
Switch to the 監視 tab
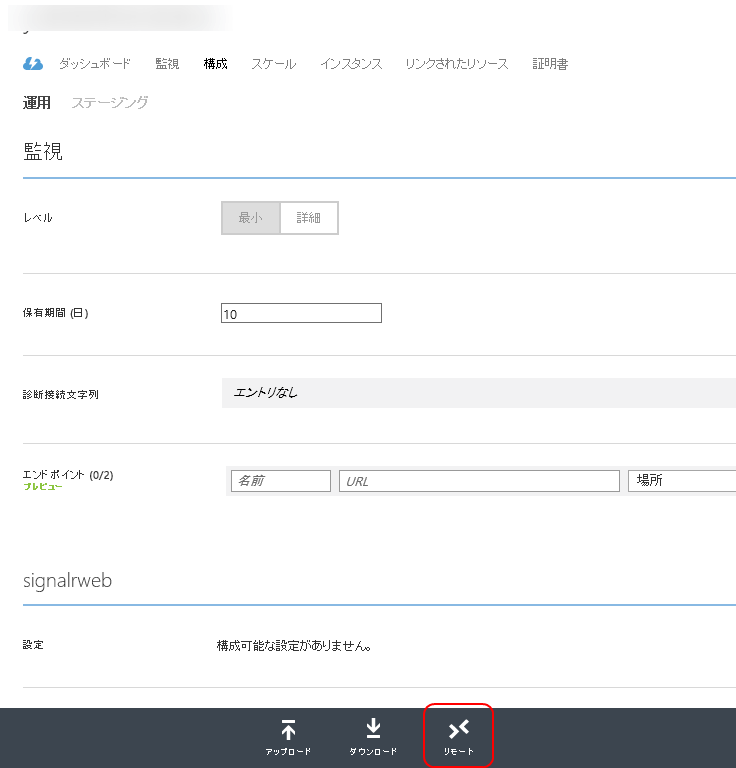click(x=167, y=64)
